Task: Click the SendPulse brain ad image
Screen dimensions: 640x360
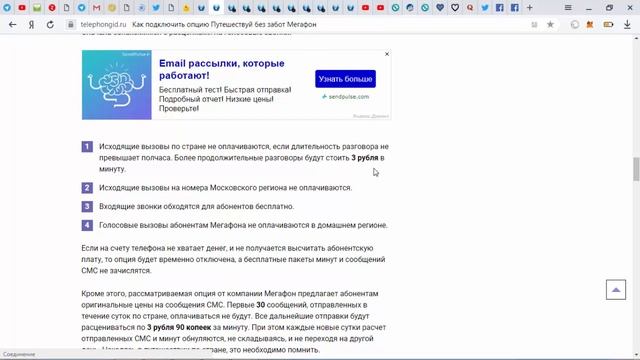Action: (117, 85)
